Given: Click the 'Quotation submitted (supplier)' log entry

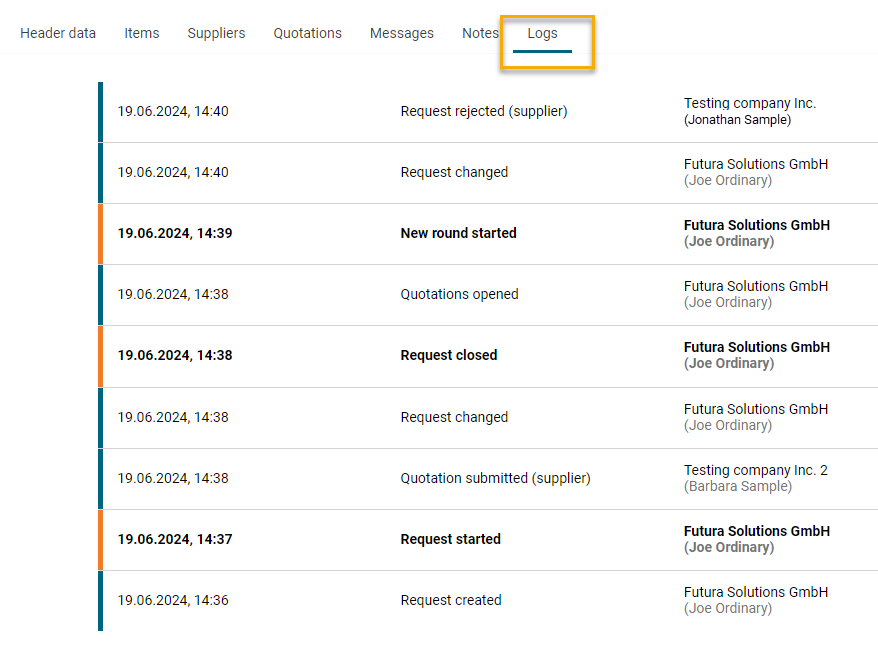Looking at the screenshot, I should coord(496,478).
